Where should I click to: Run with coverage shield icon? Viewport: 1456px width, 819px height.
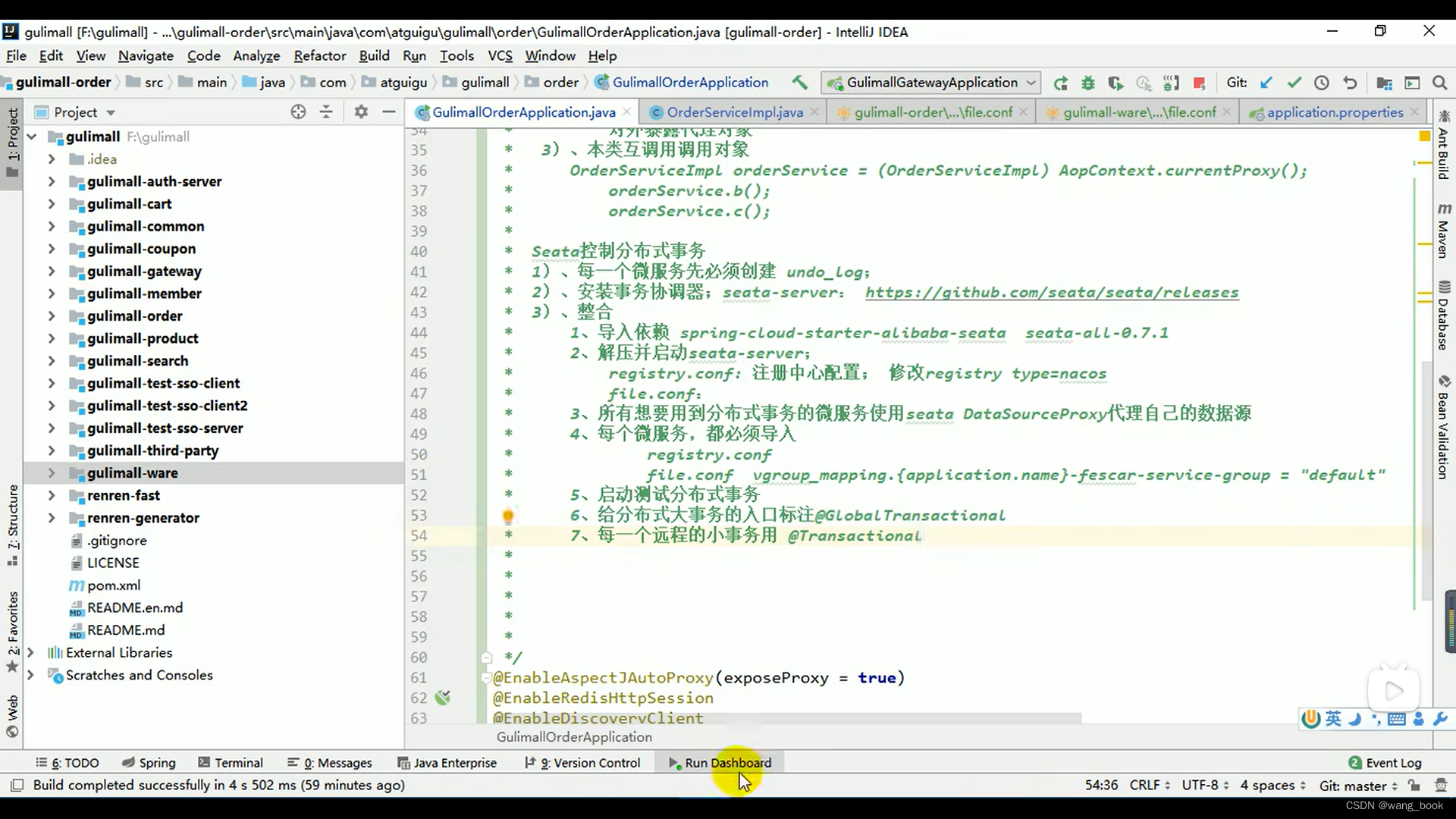click(1116, 83)
